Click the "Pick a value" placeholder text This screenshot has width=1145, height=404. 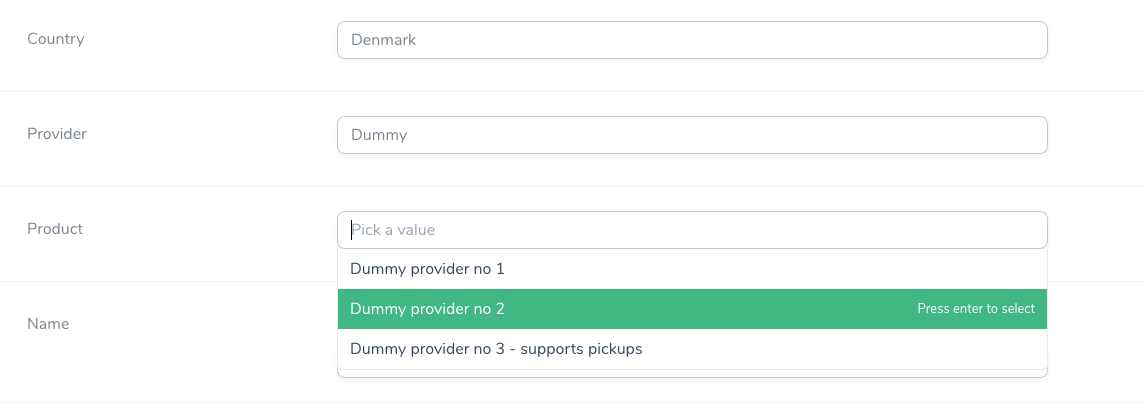[x=394, y=230]
